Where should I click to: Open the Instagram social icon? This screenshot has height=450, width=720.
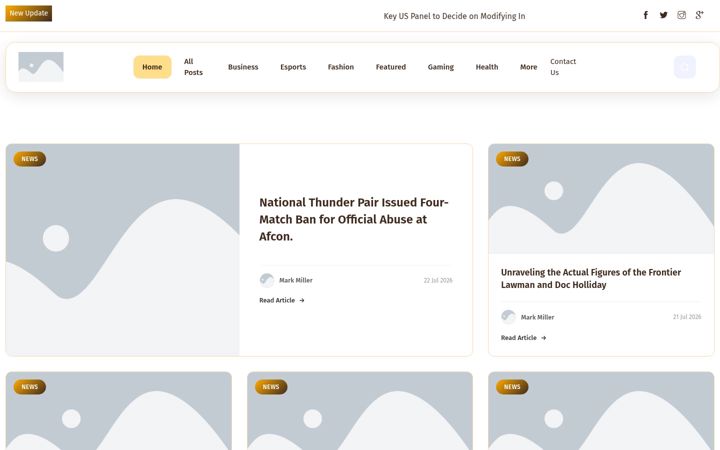pyautogui.click(x=681, y=15)
